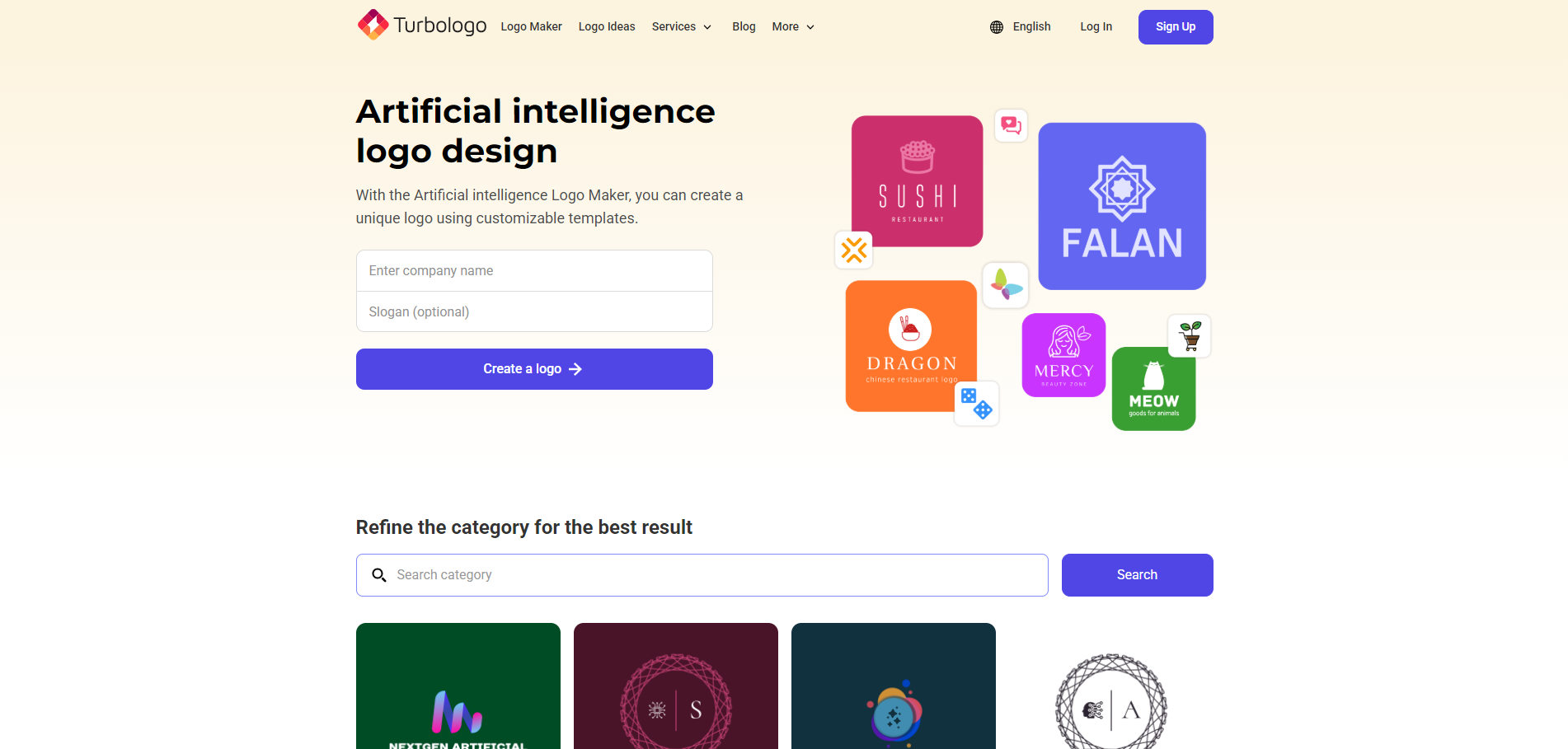Viewport: 1568px width, 749px height.
Task: Click the Turbologo diamond logo icon
Action: tap(373, 25)
